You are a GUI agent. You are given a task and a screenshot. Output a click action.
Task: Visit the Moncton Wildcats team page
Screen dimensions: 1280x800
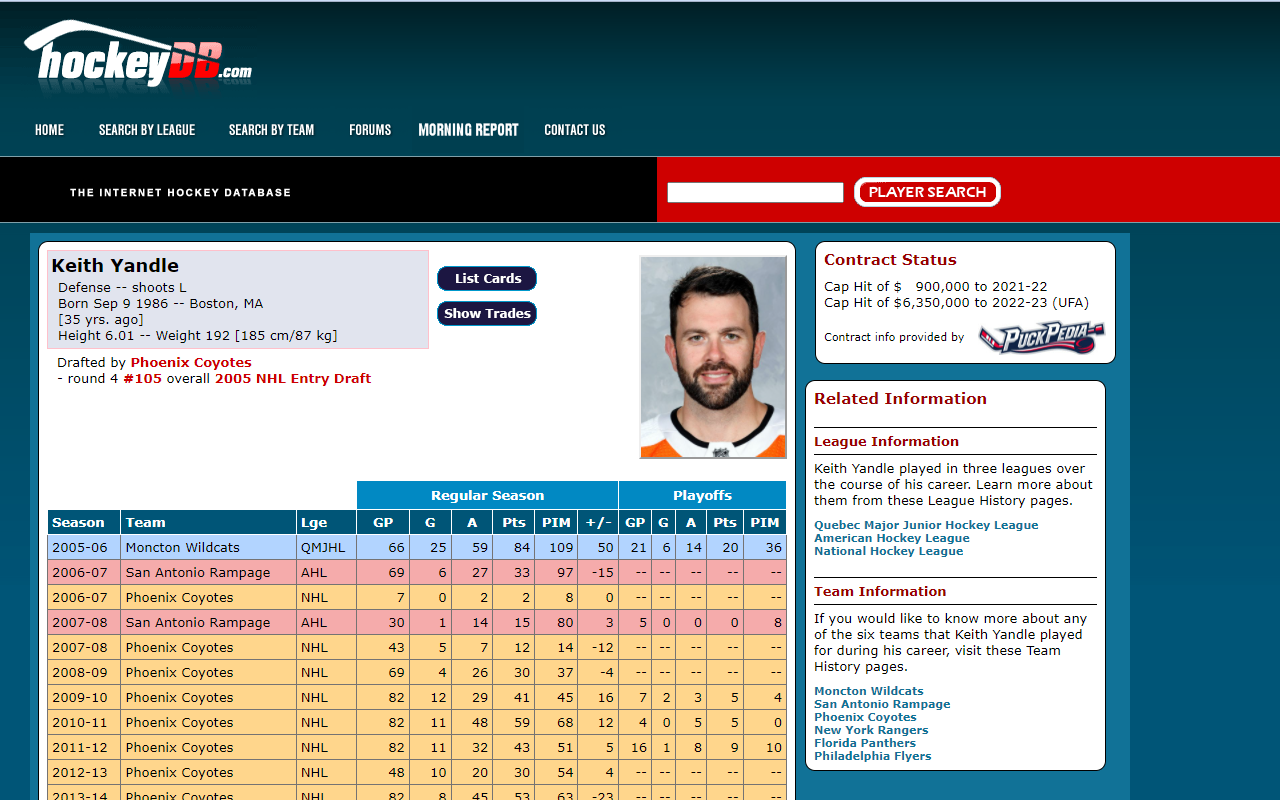tap(868, 690)
